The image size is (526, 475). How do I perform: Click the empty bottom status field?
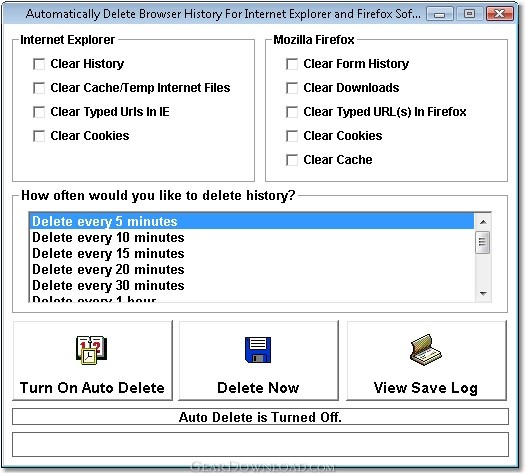coord(260,444)
